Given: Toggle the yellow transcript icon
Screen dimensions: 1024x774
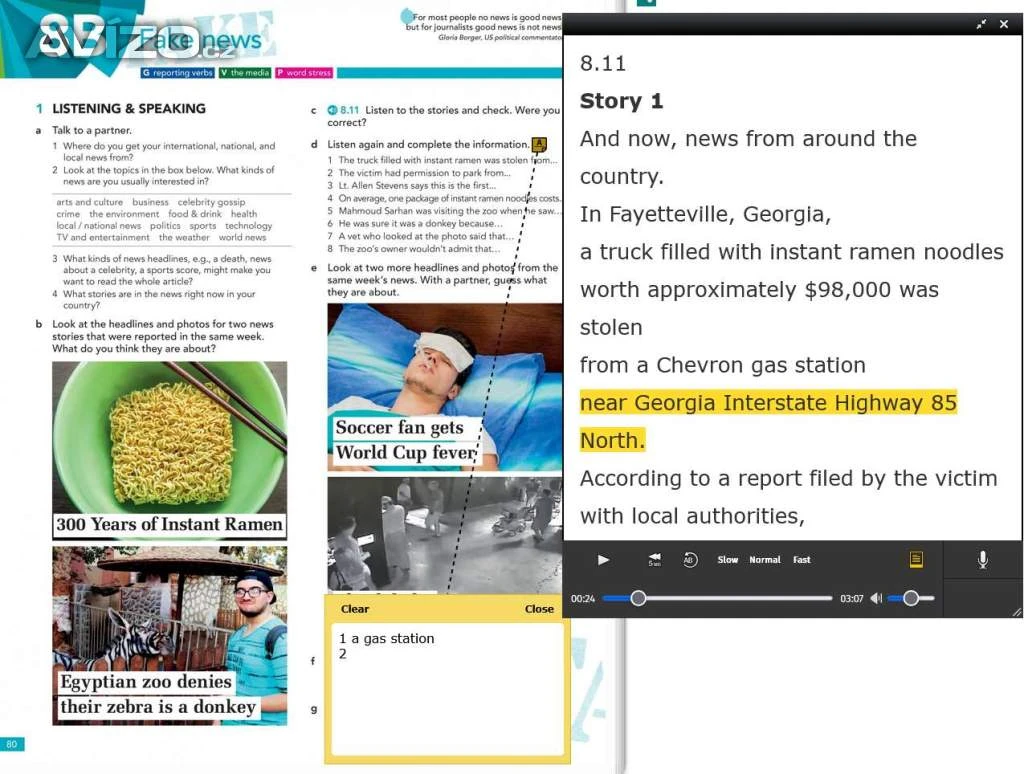Looking at the screenshot, I should click(x=916, y=560).
